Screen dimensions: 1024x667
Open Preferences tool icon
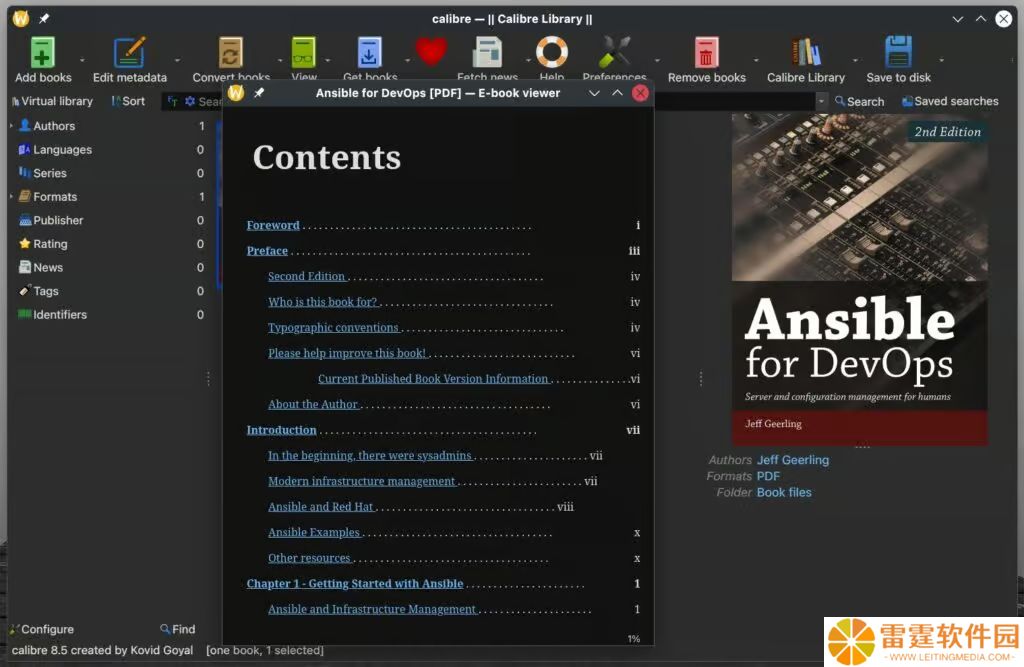coord(614,52)
